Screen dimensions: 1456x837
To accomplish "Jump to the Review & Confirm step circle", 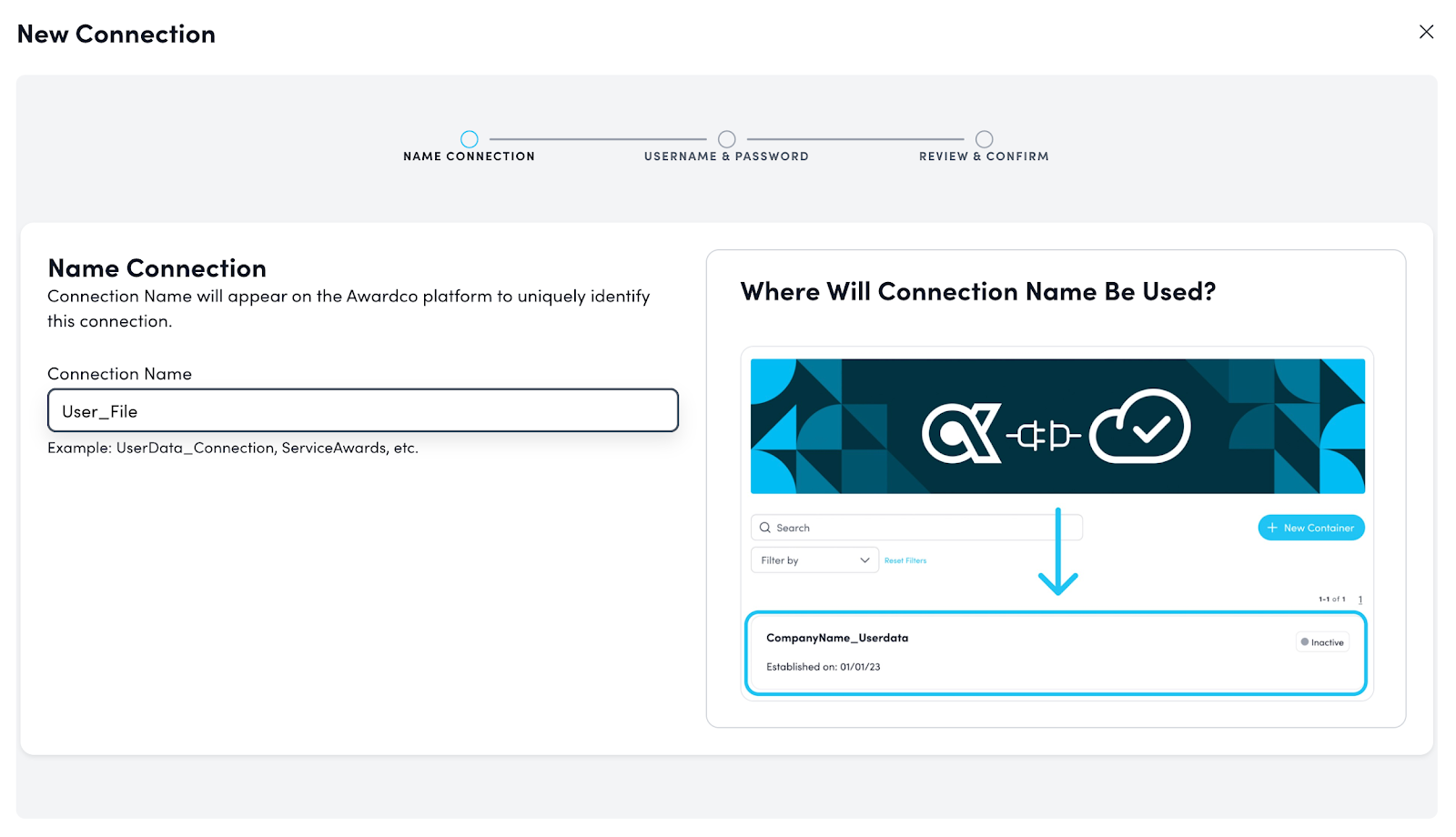I will 984,139.
